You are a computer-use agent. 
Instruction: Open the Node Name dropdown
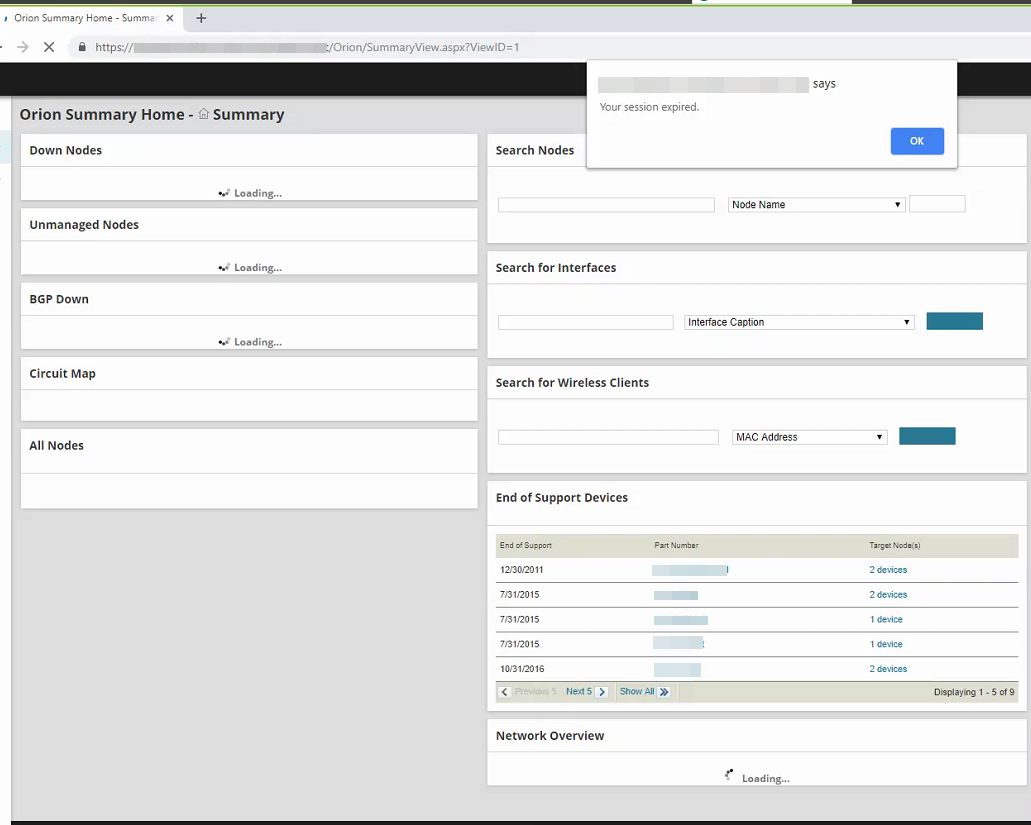816,204
